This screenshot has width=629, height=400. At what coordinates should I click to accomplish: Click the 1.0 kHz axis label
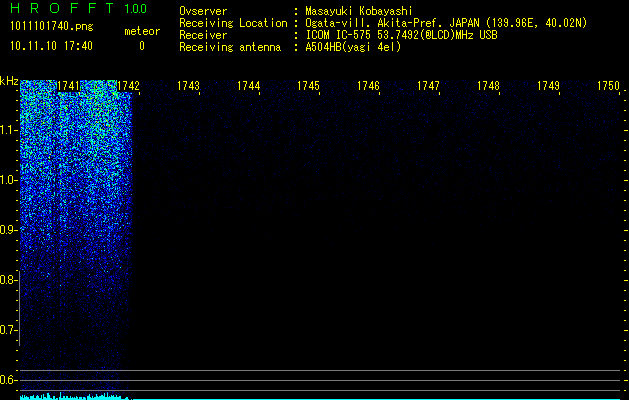coord(8,180)
